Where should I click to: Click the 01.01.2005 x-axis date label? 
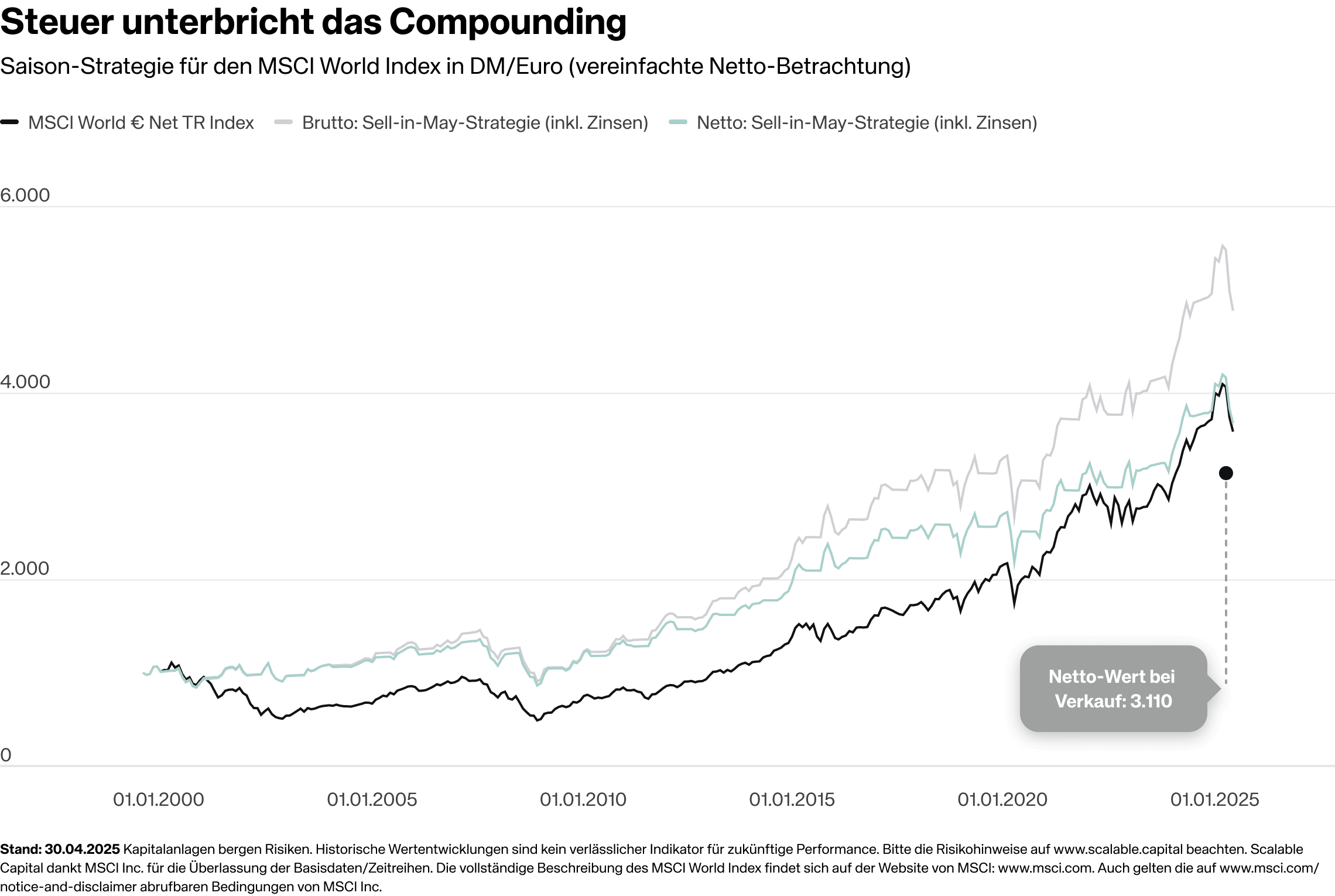(372, 799)
